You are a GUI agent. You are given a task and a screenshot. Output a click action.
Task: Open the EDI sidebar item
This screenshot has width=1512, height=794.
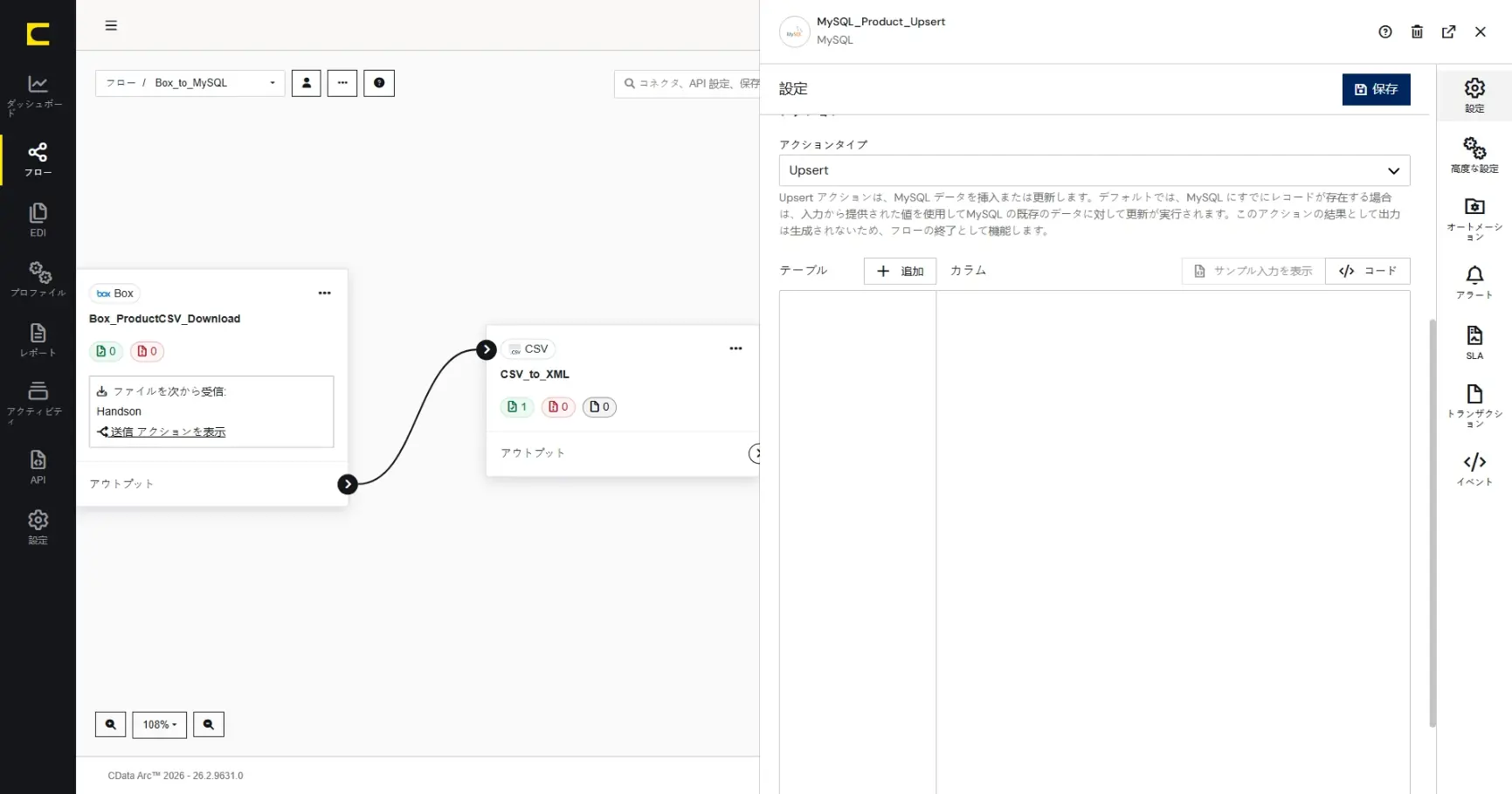click(x=38, y=220)
